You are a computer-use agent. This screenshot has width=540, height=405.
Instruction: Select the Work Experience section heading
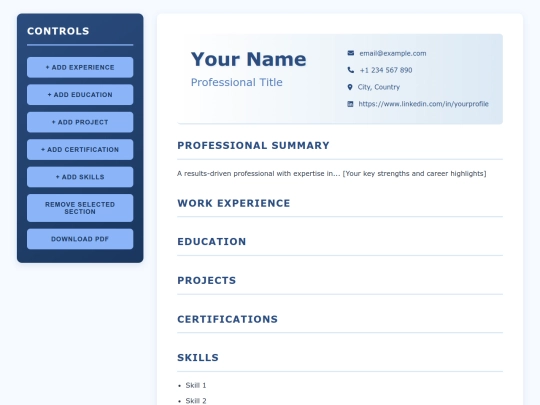coord(234,203)
